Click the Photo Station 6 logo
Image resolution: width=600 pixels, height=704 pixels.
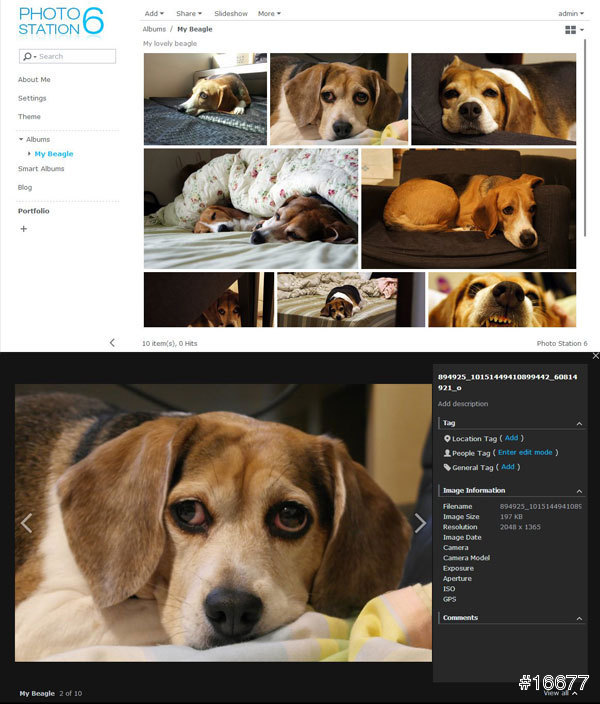tap(61, 21)
